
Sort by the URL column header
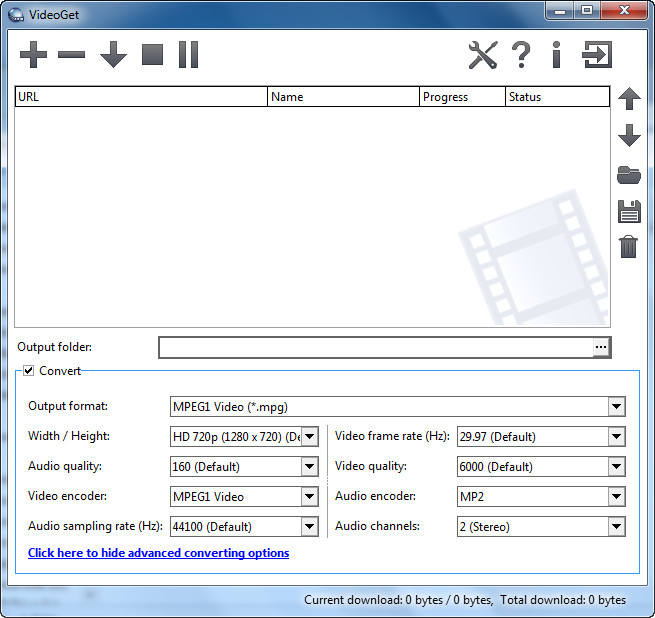pos(141,97)
